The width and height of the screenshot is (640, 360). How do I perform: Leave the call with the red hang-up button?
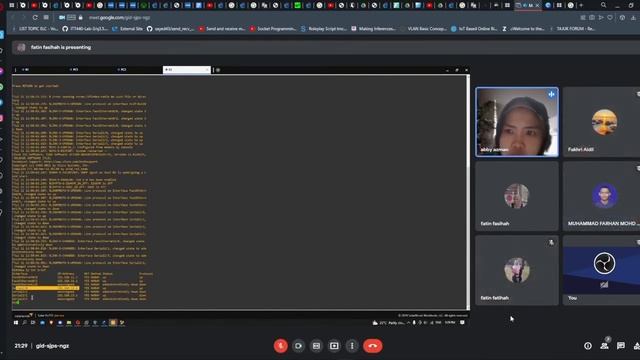click(373, 346)
